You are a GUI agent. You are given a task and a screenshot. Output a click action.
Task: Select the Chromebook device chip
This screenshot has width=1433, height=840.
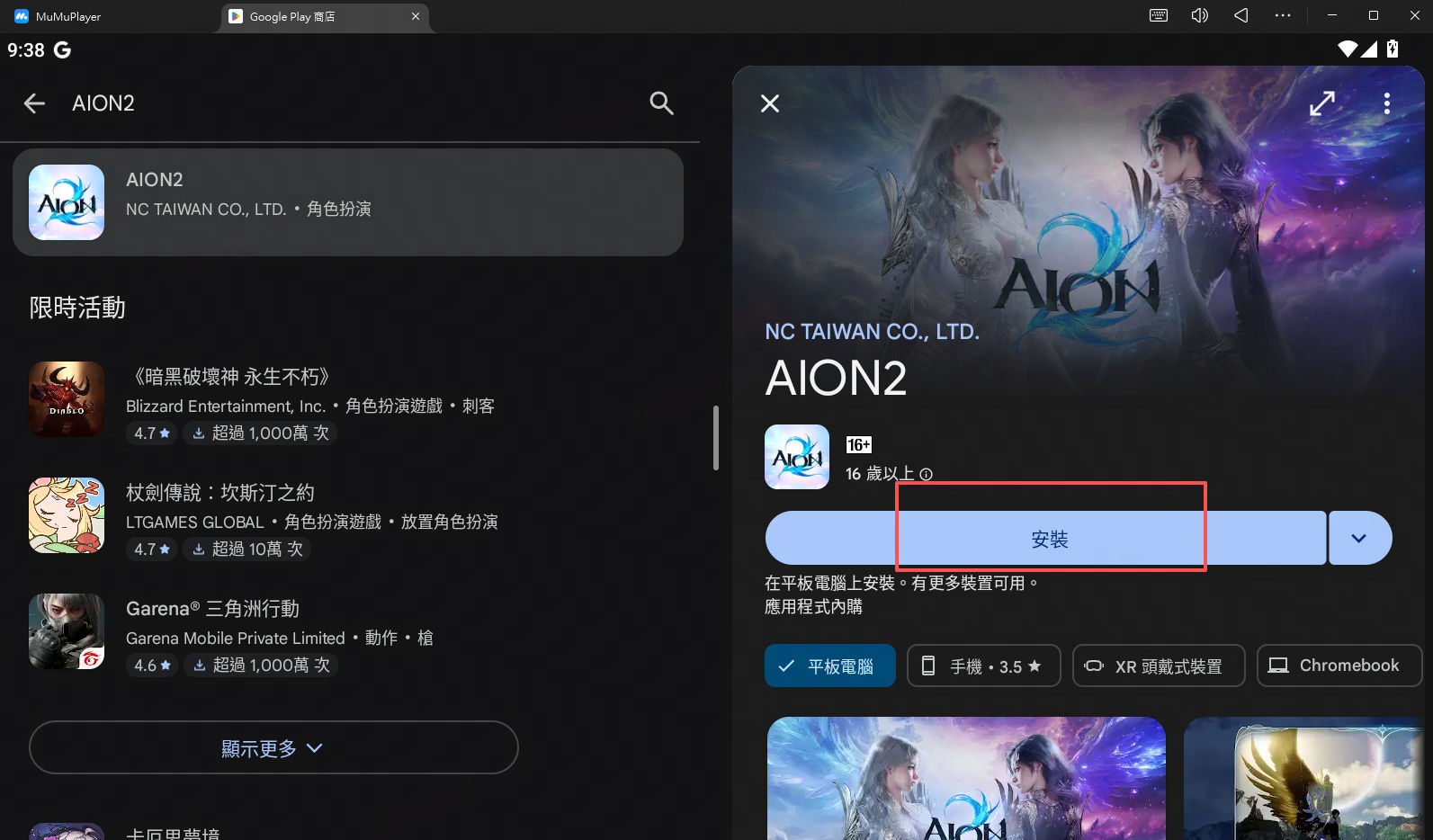1338,666
